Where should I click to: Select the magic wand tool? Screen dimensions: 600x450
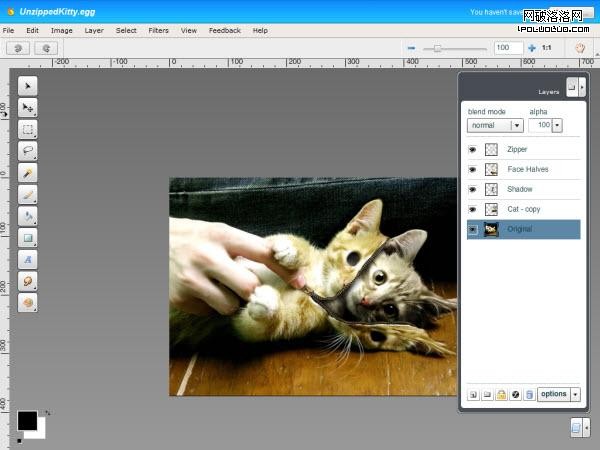coord(28,173)
